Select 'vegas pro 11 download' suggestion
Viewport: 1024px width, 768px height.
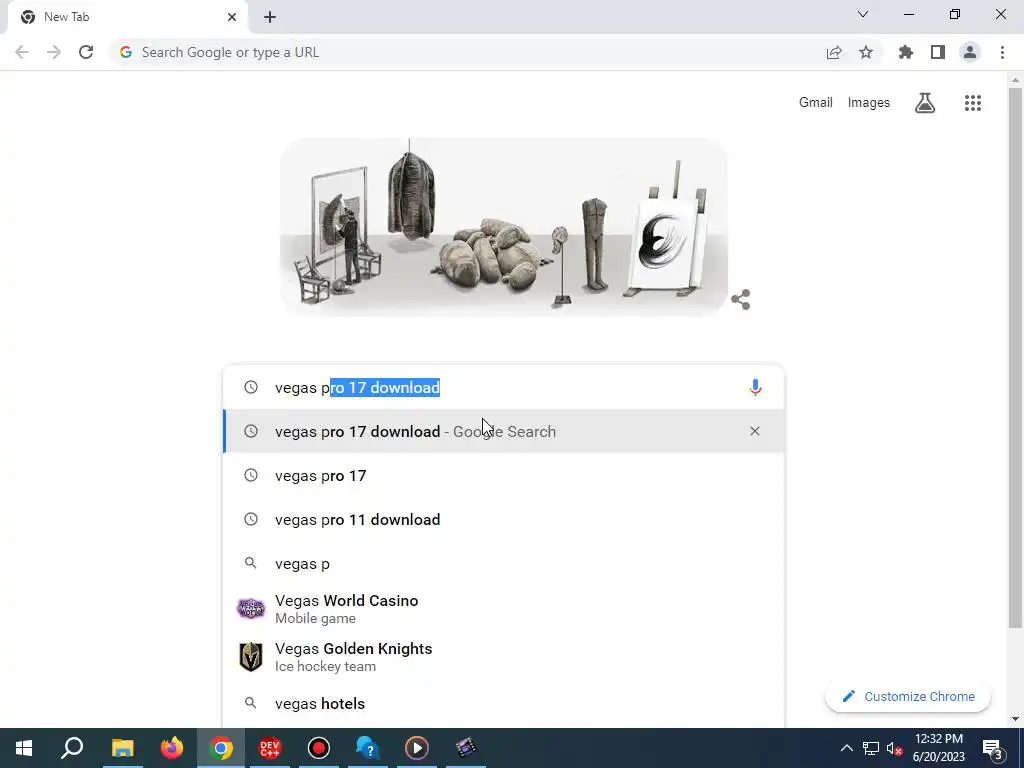[504, 519]
